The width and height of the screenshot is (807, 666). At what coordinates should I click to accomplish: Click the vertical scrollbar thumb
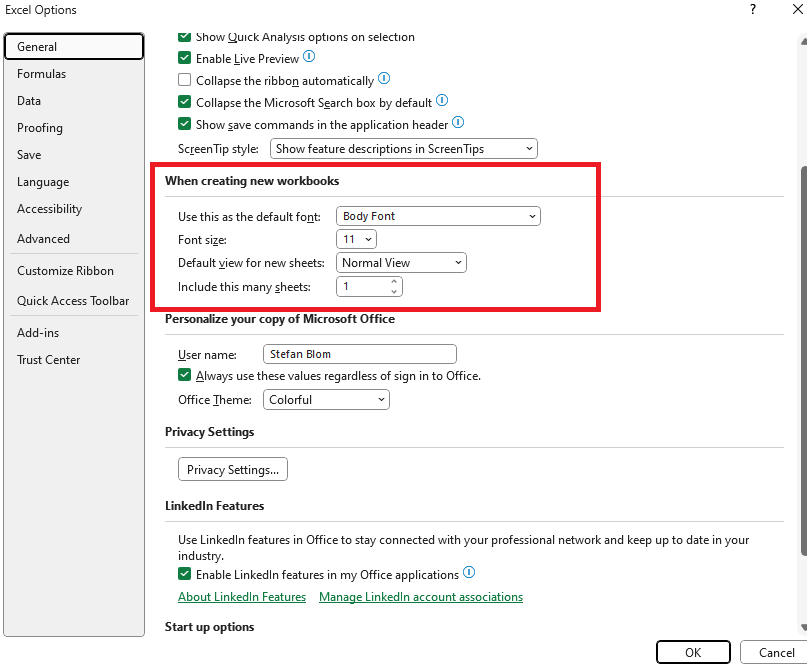(803, 360)
